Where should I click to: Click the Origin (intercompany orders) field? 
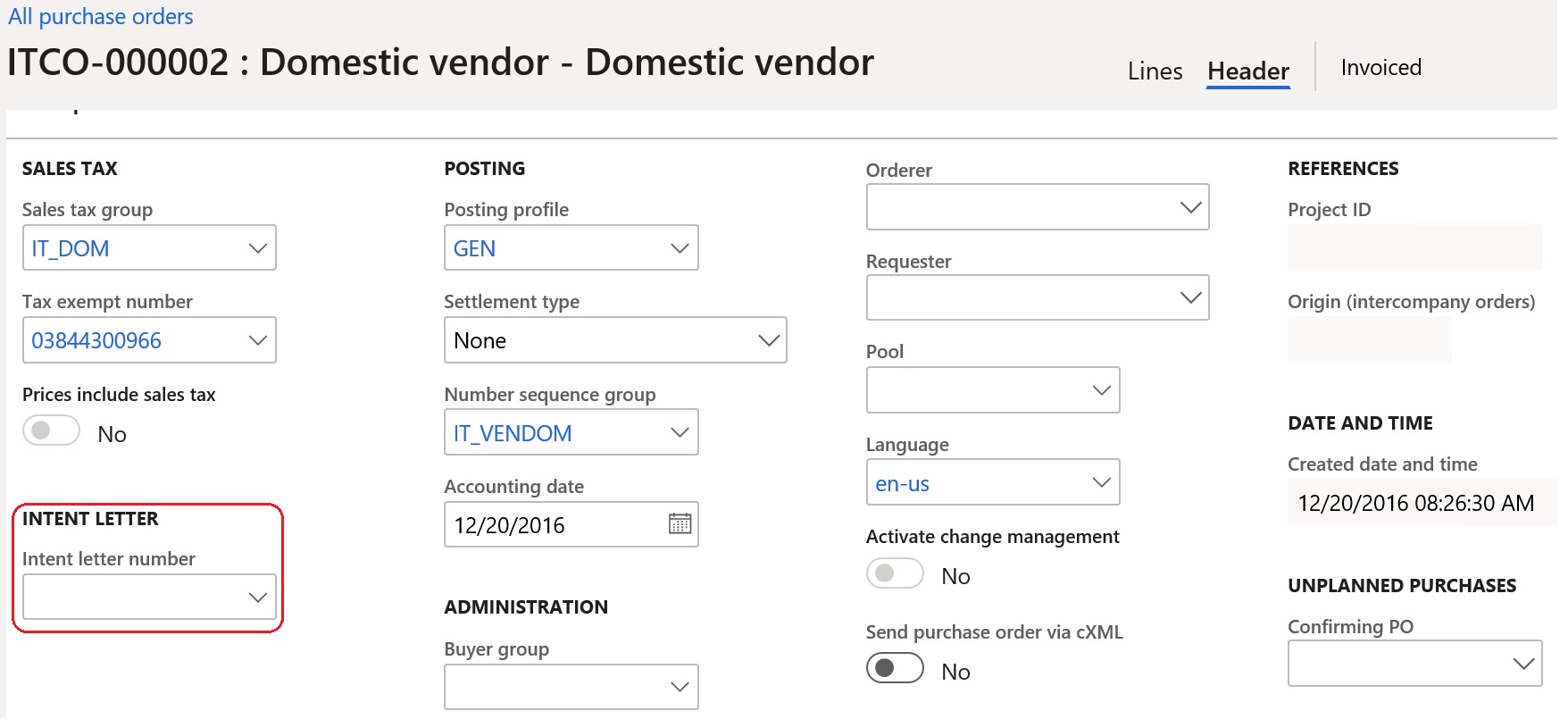pos(1369,340)
